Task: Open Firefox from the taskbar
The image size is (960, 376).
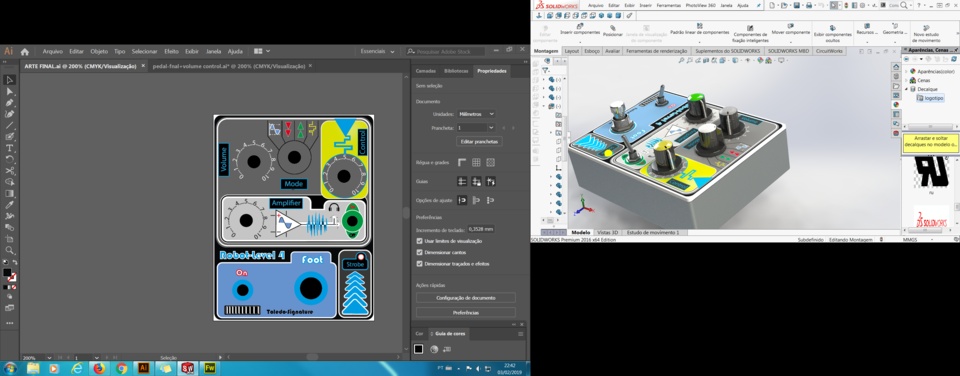Action: 99,369
